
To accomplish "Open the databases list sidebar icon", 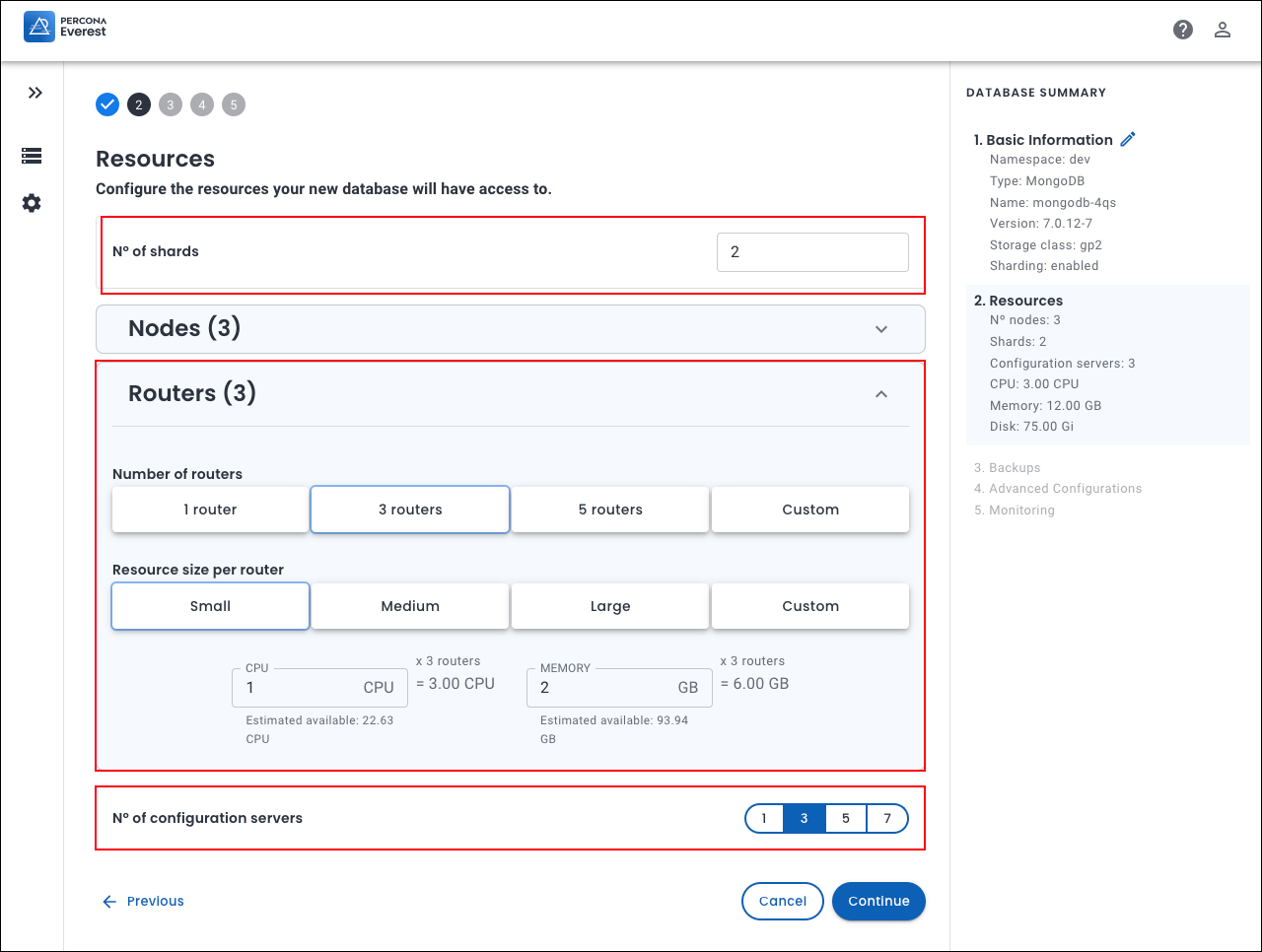I will pyautogui.click(x=32, y=156).
